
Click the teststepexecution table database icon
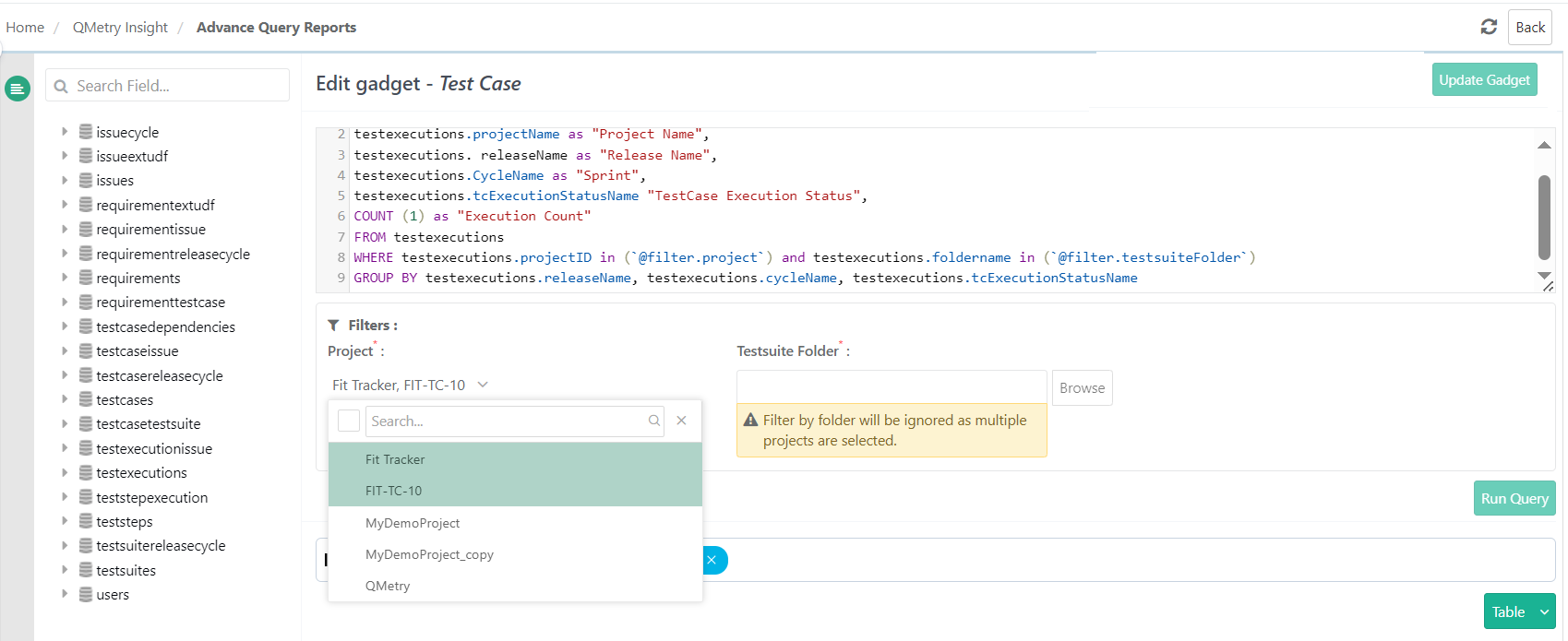[86, 497]
